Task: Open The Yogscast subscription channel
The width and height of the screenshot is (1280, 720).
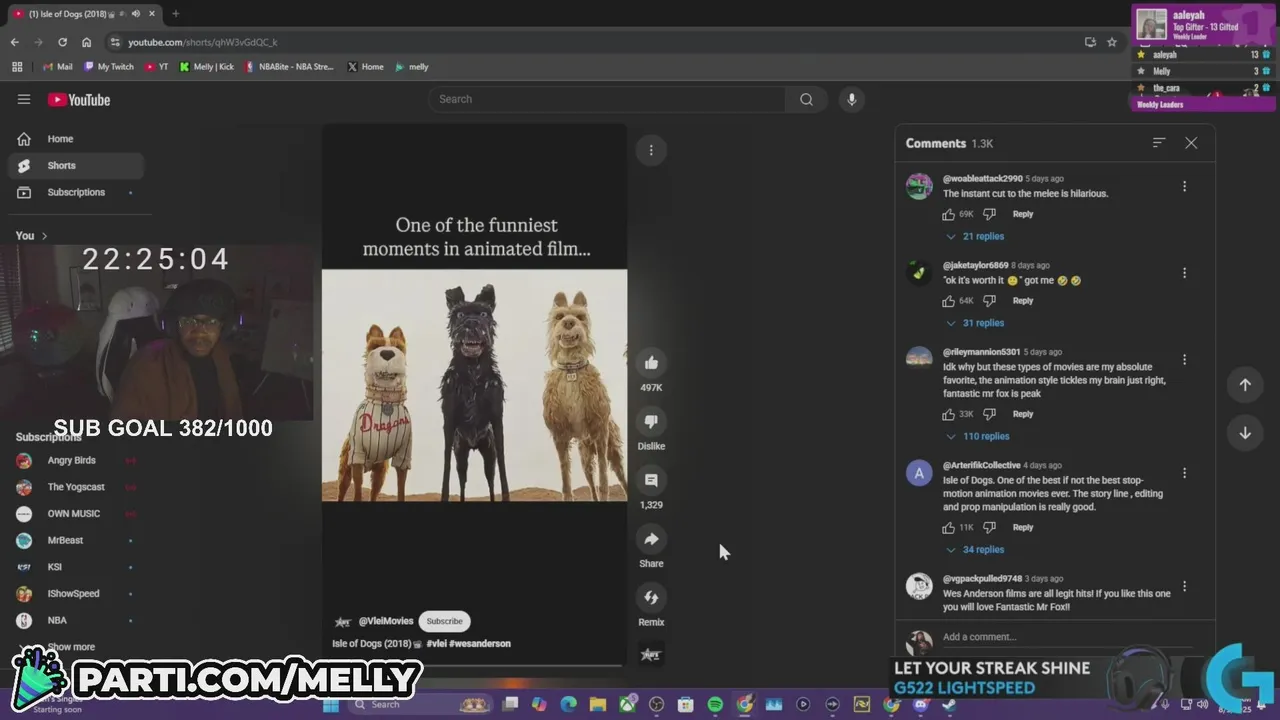Action: 77,487
